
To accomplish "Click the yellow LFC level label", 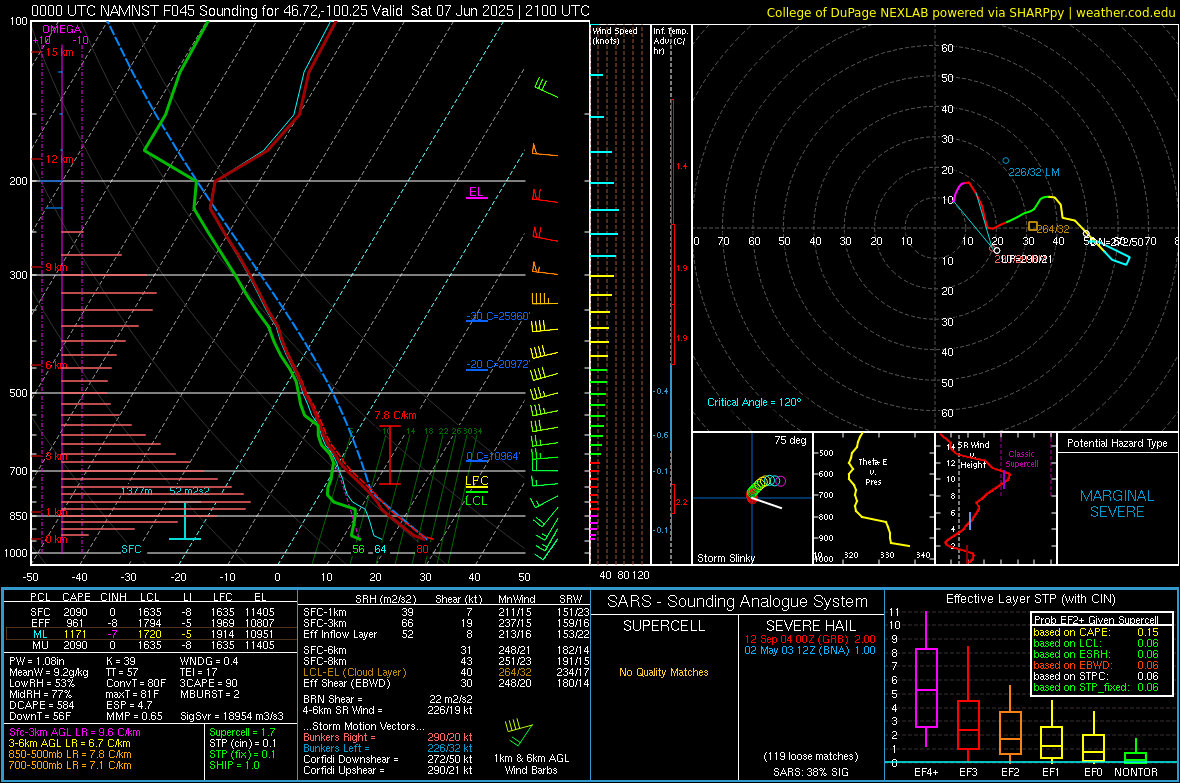I will point(476,481).
